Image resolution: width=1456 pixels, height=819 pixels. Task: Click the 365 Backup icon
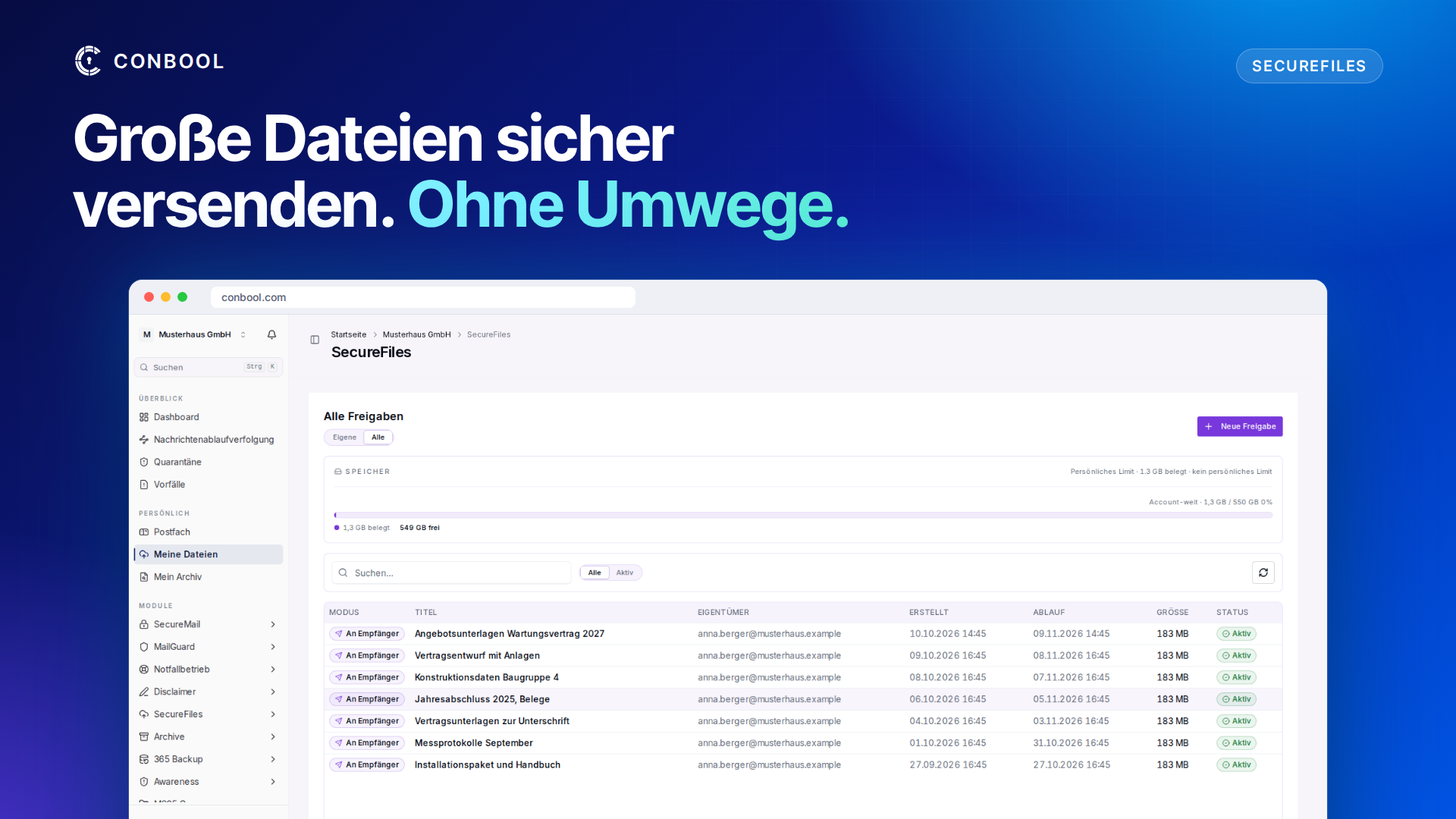click(x=144, y=759)
